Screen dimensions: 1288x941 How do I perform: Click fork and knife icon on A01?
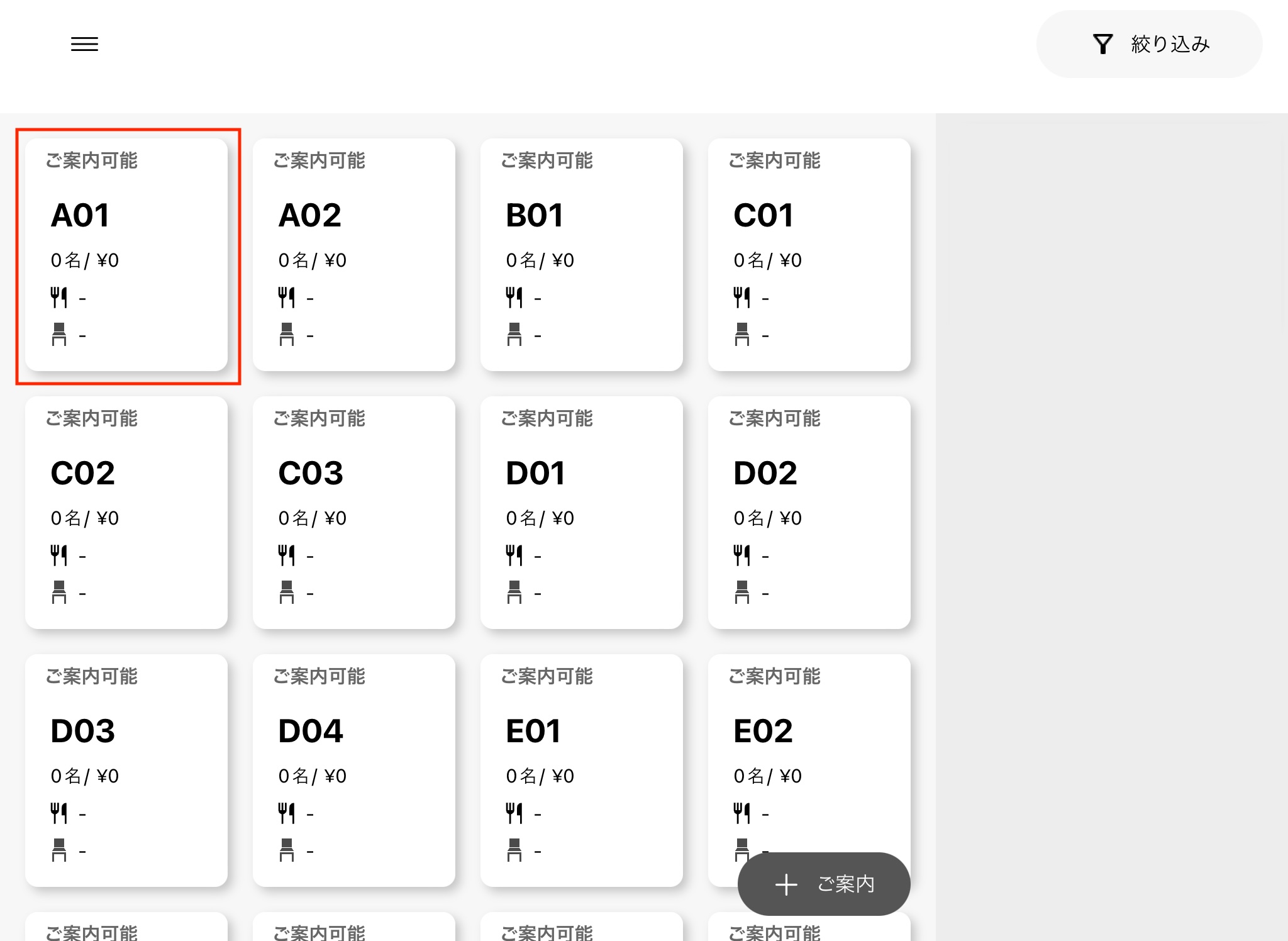(x=59, y=298)
